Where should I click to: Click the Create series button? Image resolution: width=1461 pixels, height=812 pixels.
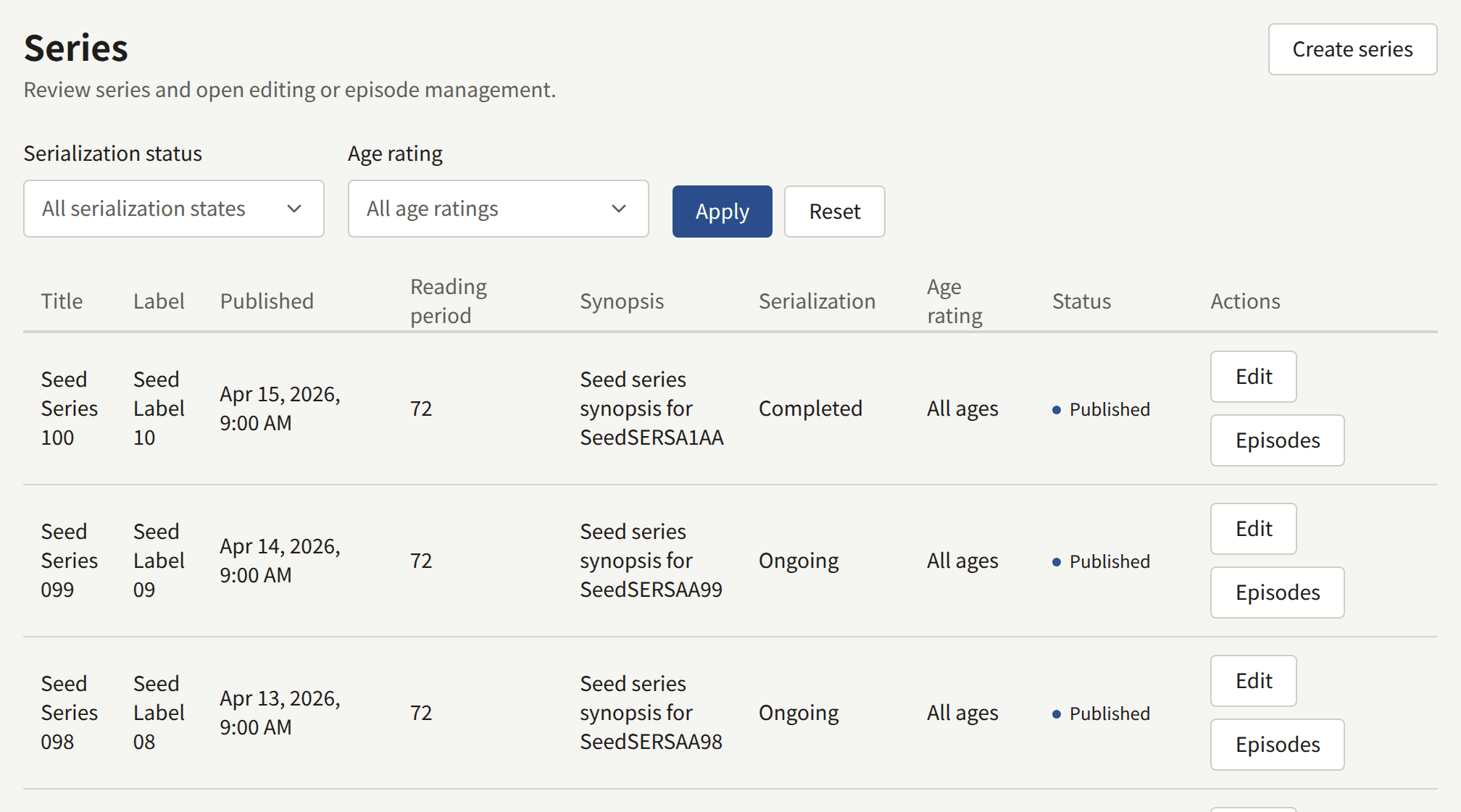pyautogui.click(x=1352, y=49)
